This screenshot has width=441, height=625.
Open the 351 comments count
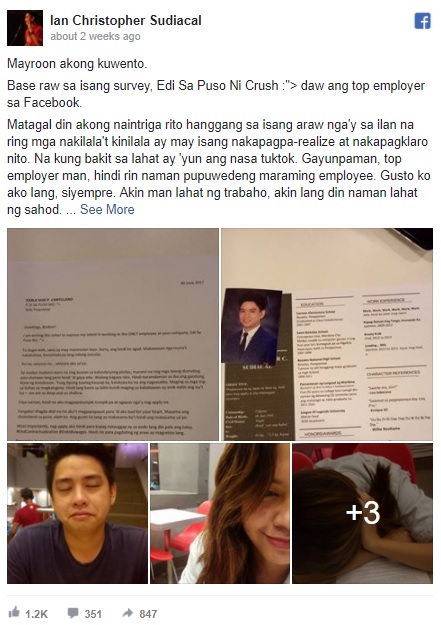[x=93, y=614]
